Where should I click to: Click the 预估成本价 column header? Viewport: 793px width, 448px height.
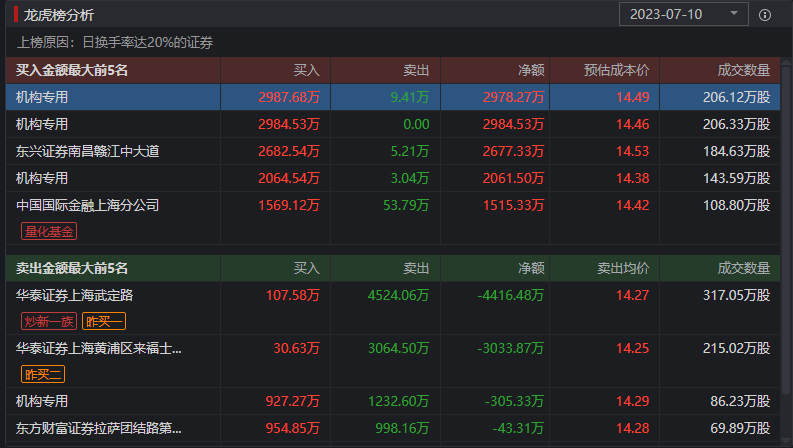pos(616,70)
